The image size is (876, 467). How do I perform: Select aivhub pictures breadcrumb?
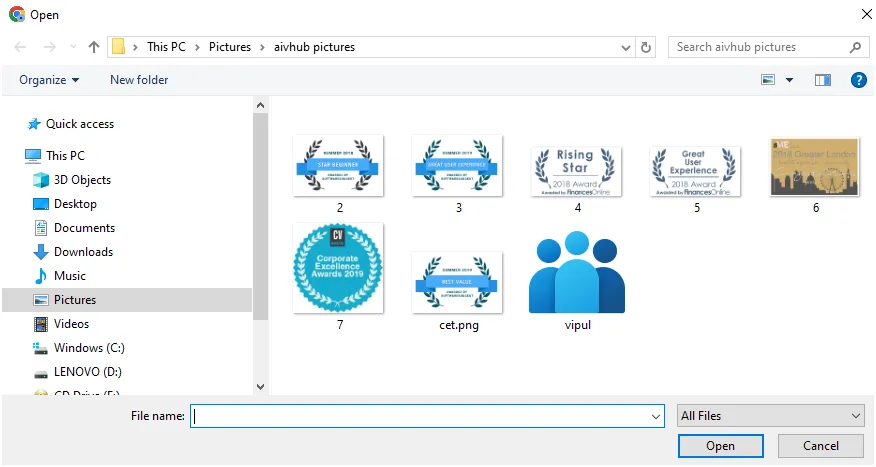pyautogui.click(x=314, y=47)
